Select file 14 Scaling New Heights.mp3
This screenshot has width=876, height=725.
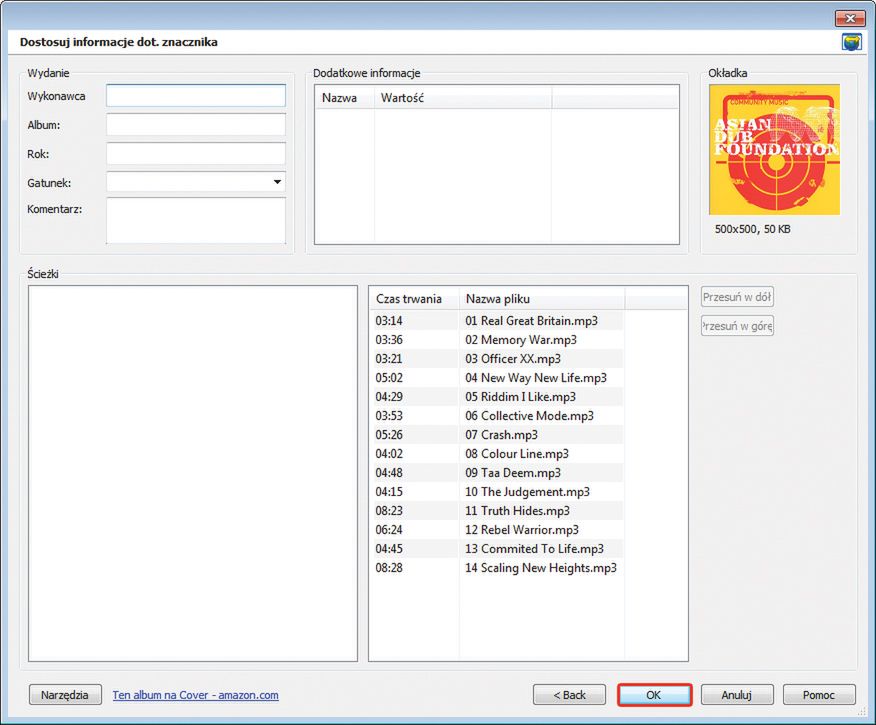(x=541, y=567)
